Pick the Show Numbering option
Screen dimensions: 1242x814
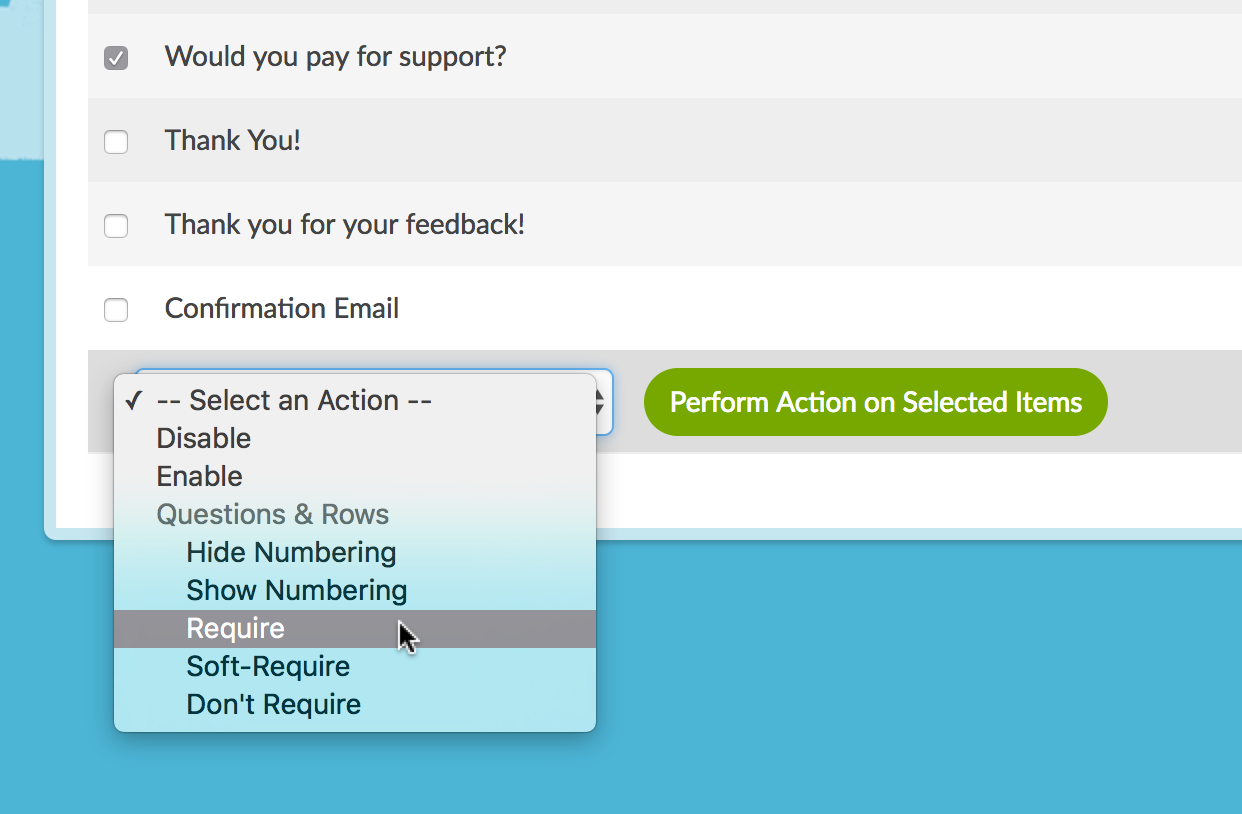point(296,591)
